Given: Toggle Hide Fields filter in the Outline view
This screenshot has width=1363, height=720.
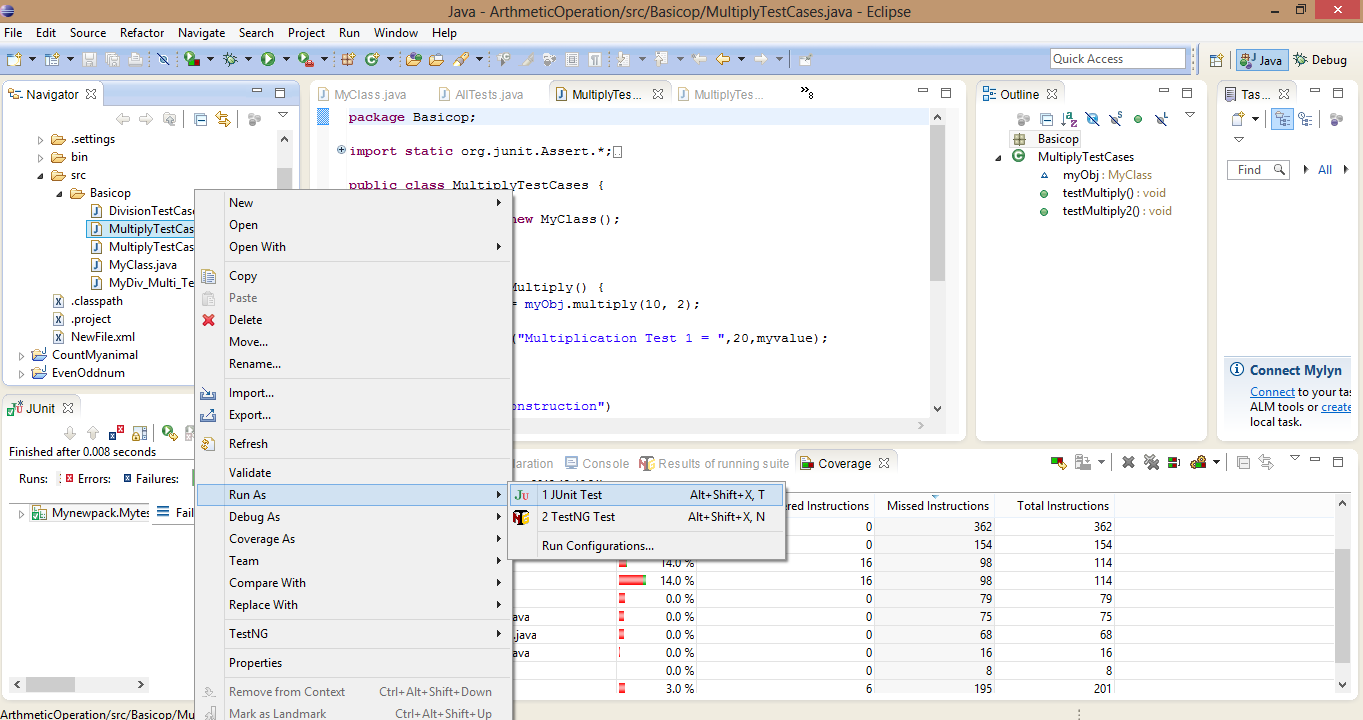Looking at the screenshot, I should (x=1092, y=118).
